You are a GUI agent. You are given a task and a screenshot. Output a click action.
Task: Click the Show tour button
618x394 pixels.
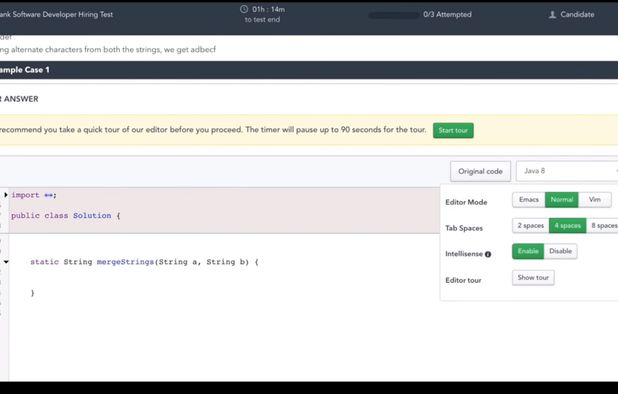tap(533, 278)
